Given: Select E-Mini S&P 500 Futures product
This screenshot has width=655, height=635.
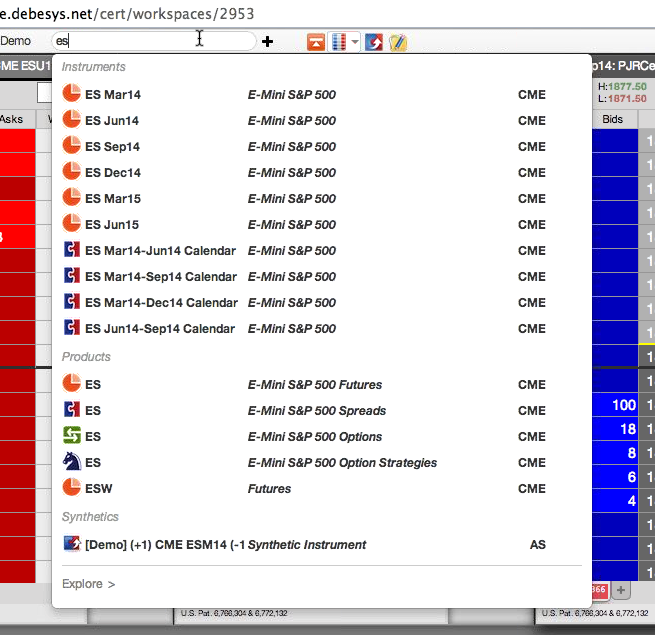Looking at the screenshot, I should tap(322, 384).
